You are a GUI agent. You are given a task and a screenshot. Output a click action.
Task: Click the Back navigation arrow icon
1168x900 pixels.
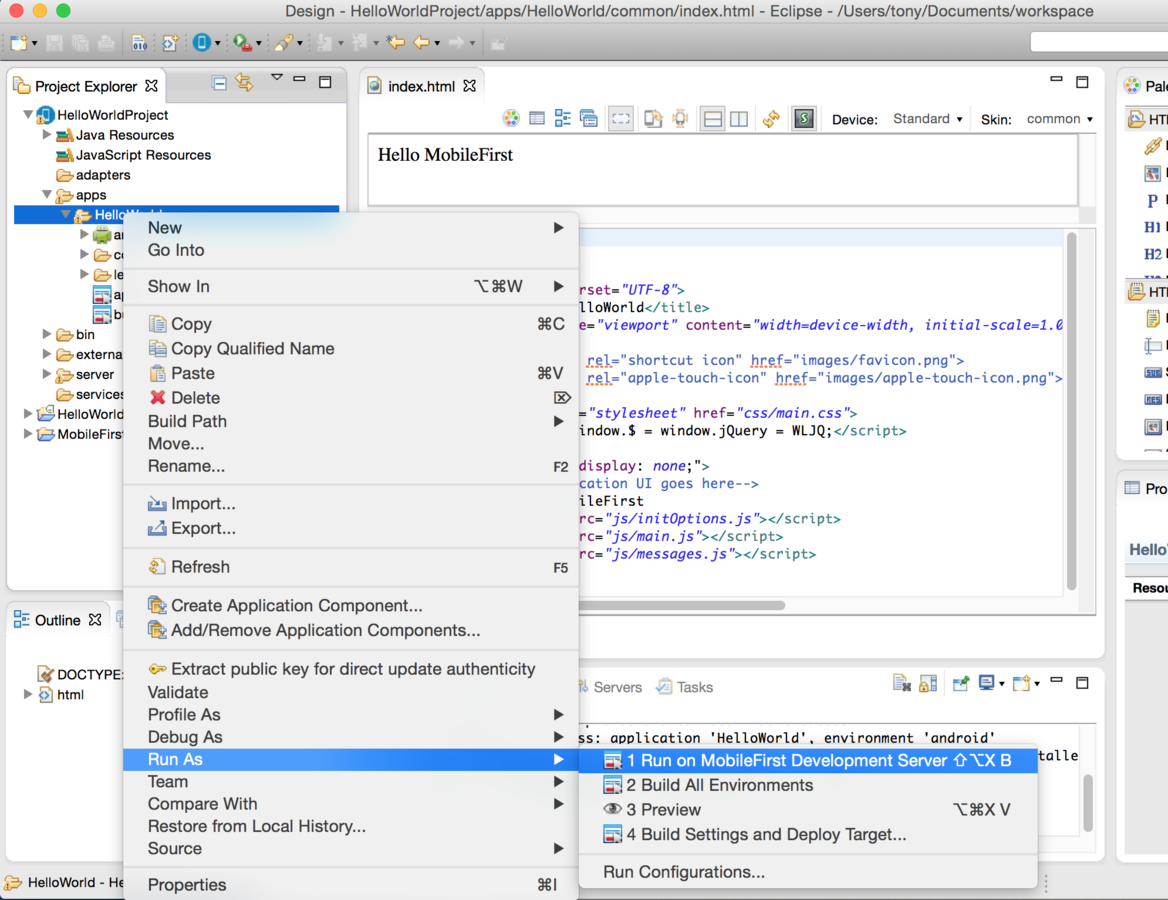tap(422, 42)
